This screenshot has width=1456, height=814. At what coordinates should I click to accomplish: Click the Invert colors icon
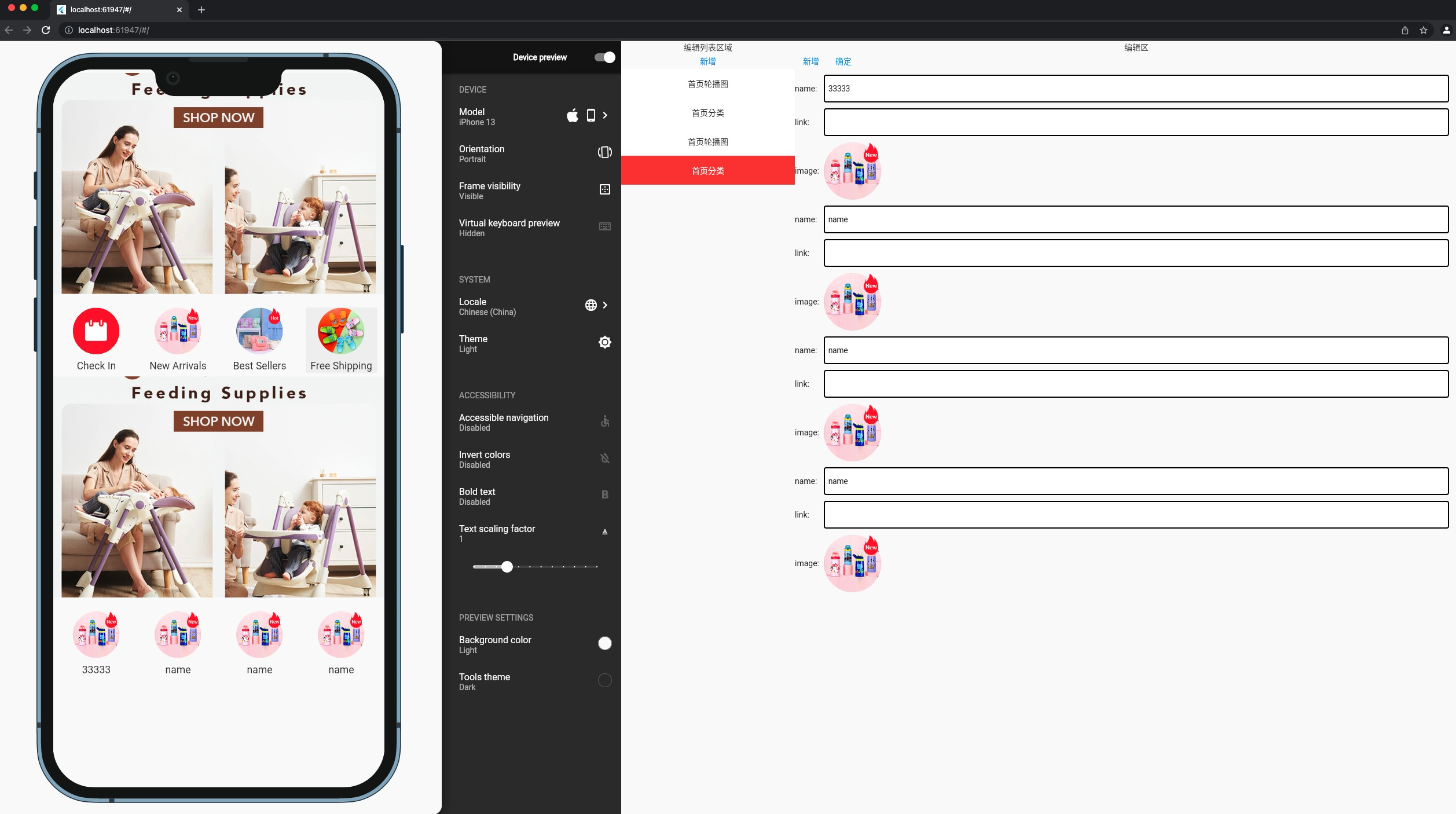point(604,459)
